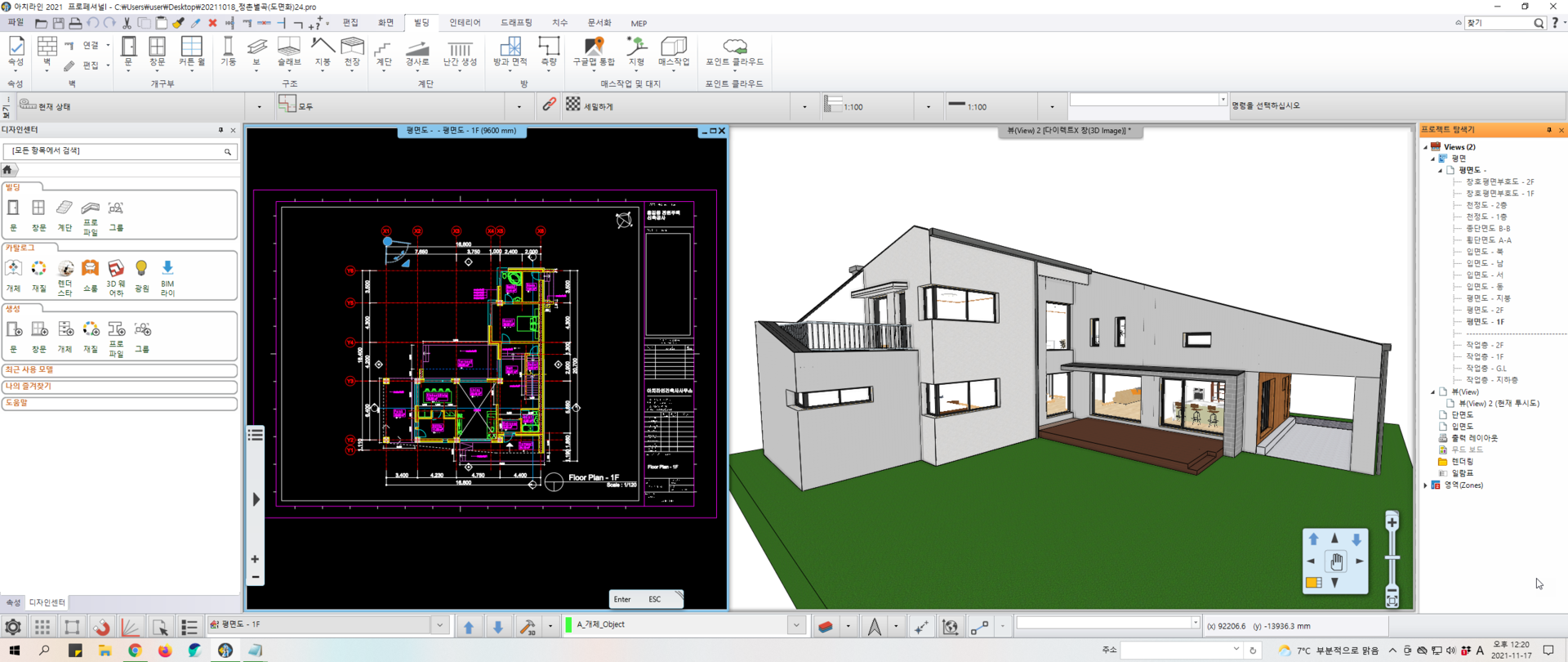Image resolution: width=1568 pixels, height=662 pixels.
Task: Expand the 영역(Zones) tree node
Action: click(1426, 485)
